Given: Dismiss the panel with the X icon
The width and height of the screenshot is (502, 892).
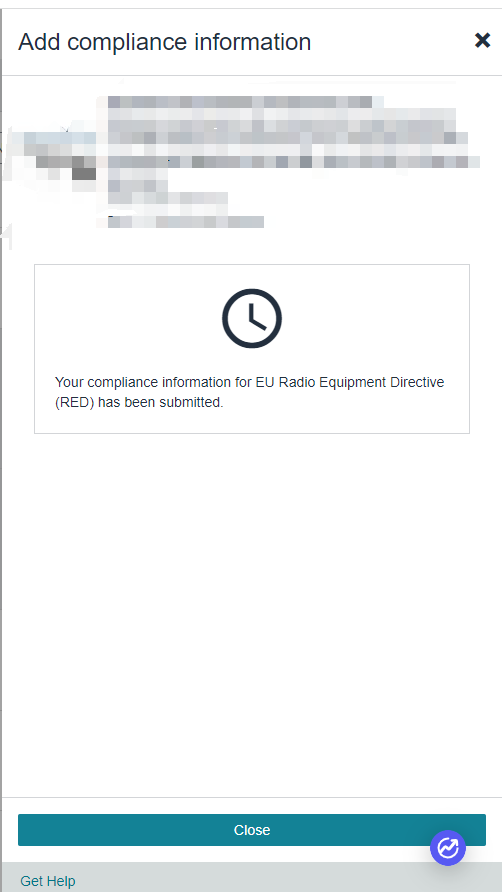Looking at the screenshot, I should [x=482, y=40].
